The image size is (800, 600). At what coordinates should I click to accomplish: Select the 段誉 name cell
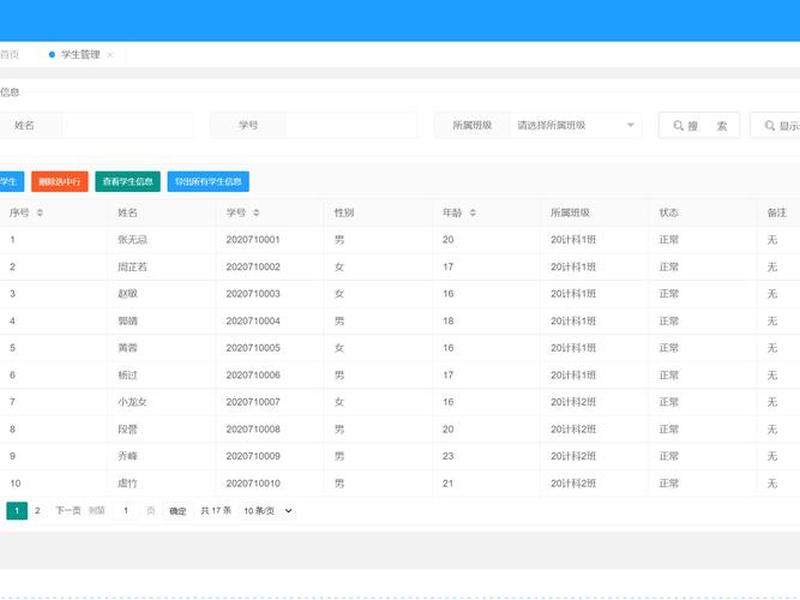click(x=128, y=429)
